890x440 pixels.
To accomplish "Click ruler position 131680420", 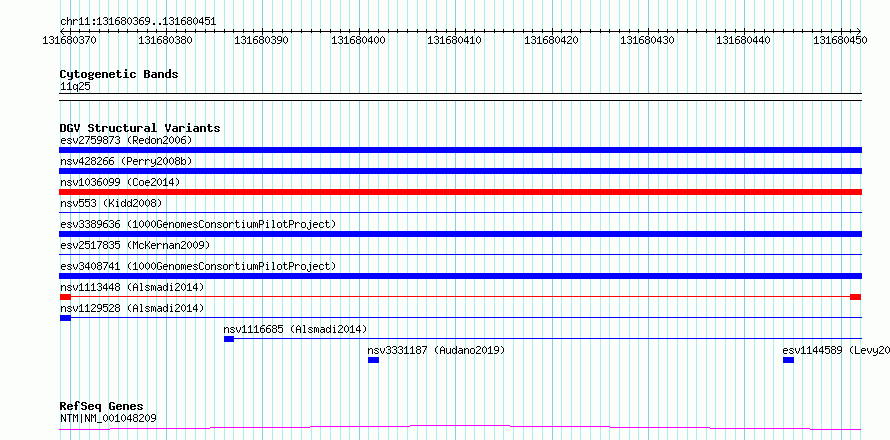I will (551, 40).
